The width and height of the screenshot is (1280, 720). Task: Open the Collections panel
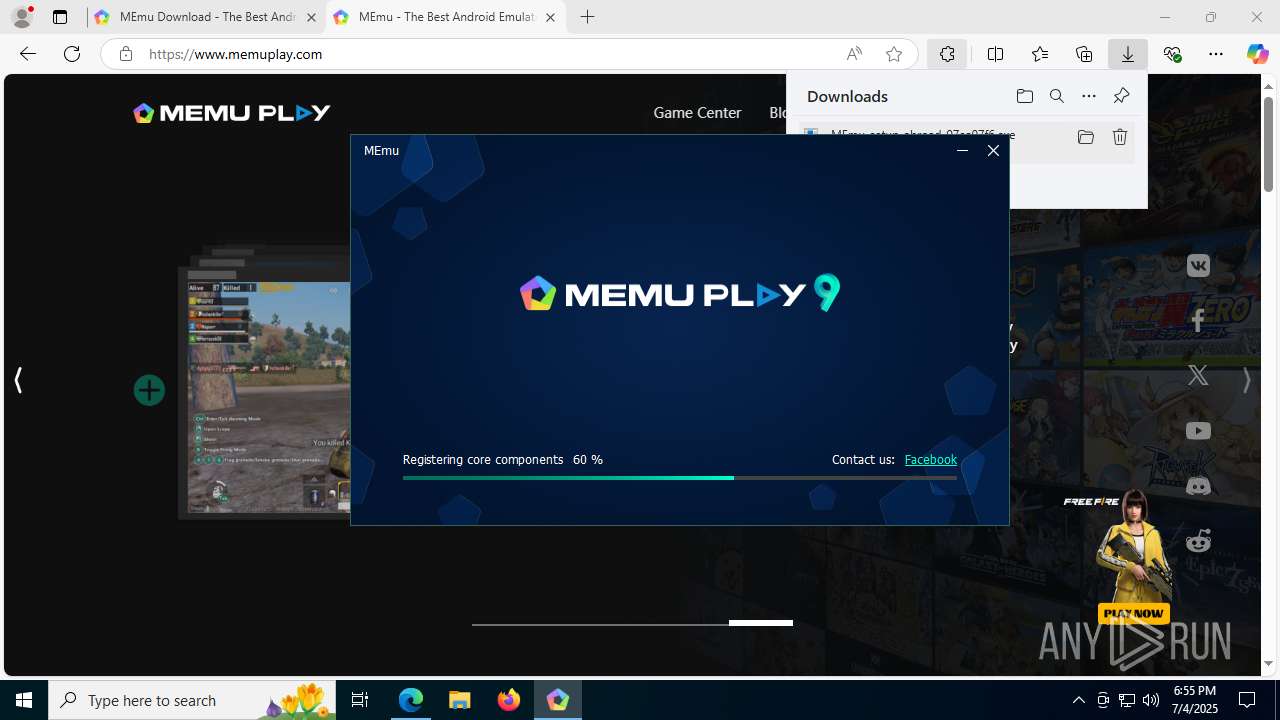coord(1083,54)
